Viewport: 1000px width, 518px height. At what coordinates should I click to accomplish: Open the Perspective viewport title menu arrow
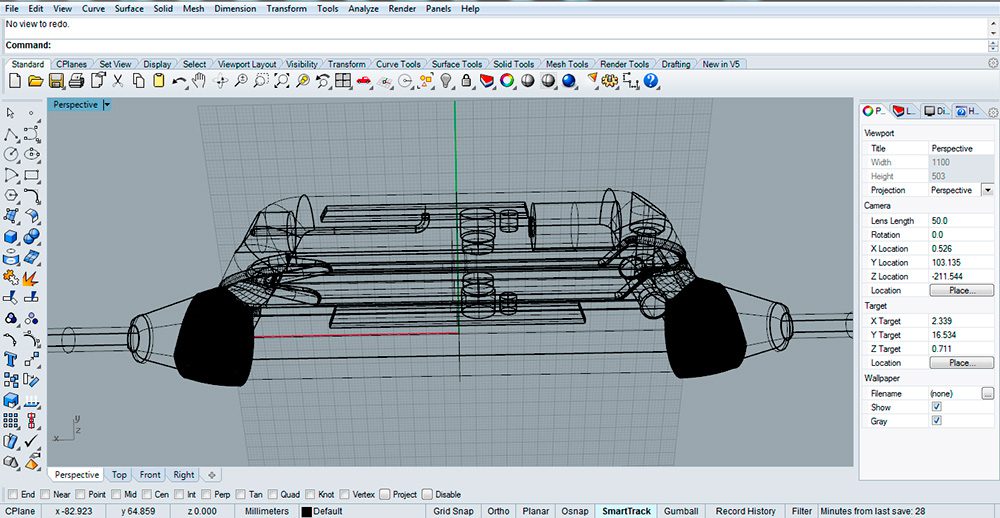pyautogui.click(x=106, y=105)
